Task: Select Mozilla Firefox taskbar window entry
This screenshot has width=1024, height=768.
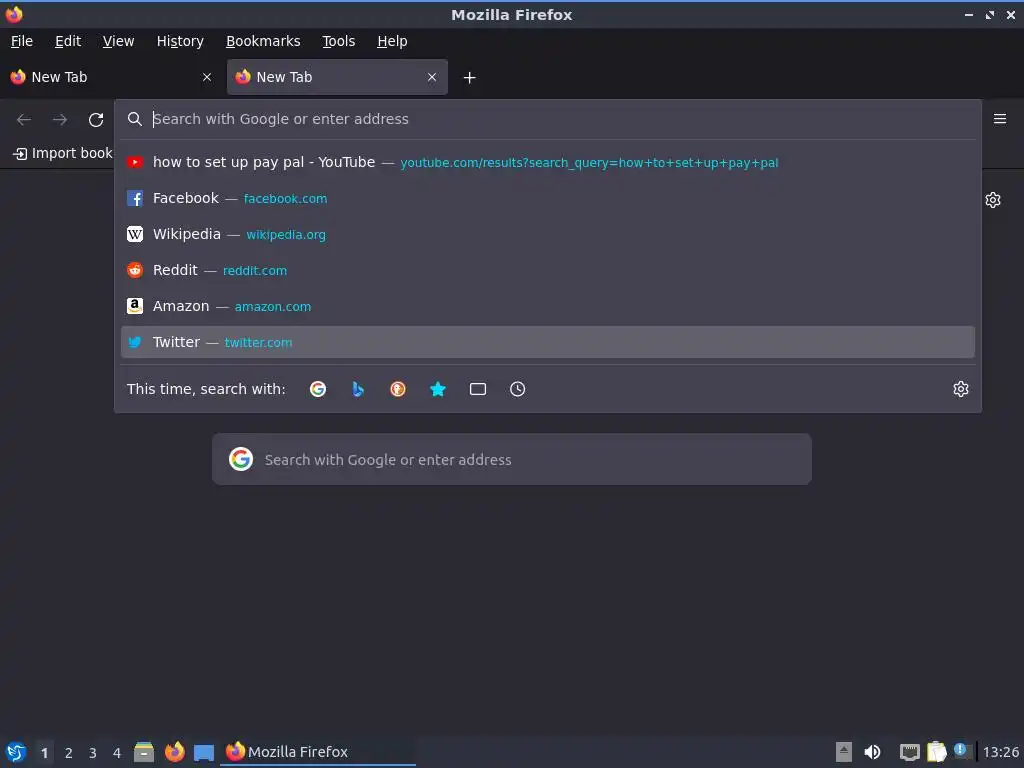Action: tap(318, 752)
